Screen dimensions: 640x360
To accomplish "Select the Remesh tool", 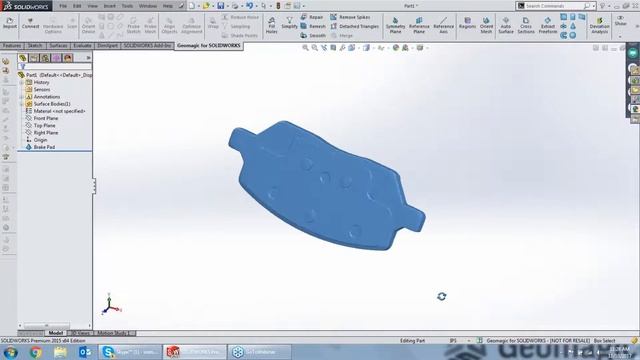I will coord(313,26).
